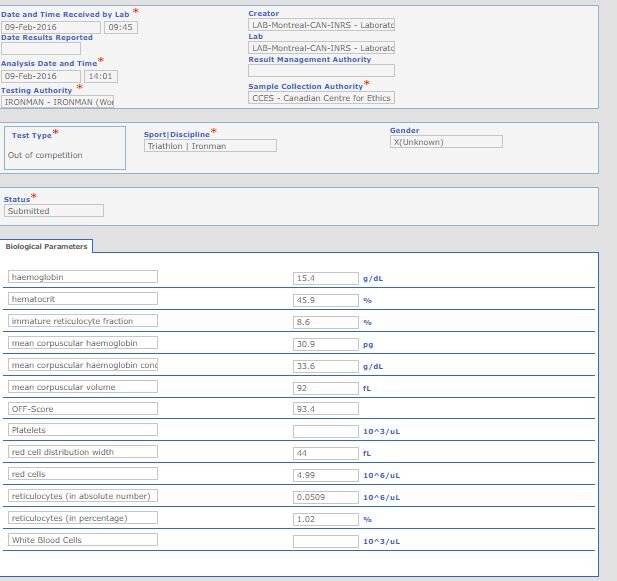The height and width of the screenshot is (581, 617).
Task: Click the mean corpuscular haemoglobin value 30.9
Action: point(326,344)
